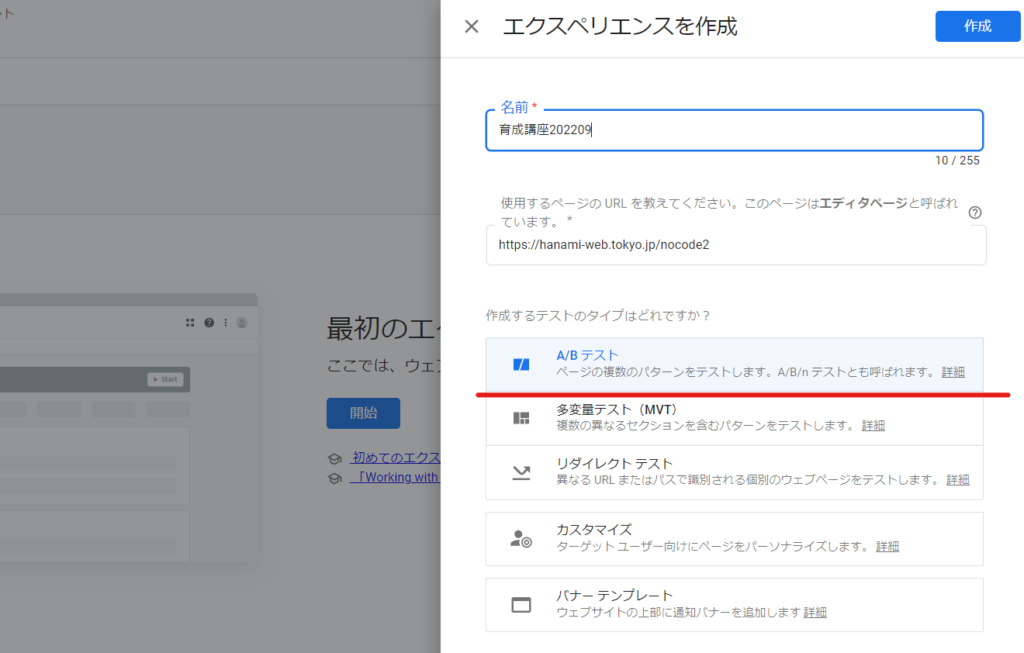Open 詳細 link for リダイレクト テスト
The image size is (1024, 653).
click(957, 480)
